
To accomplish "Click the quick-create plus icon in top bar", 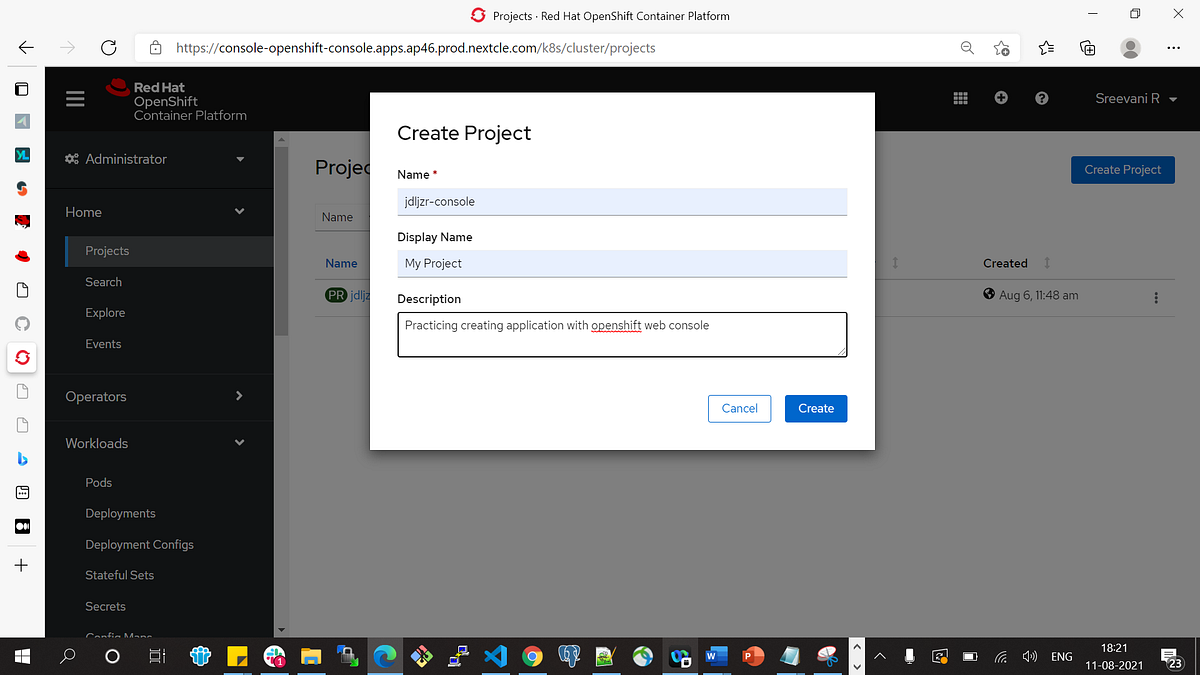I will [1001, 98].
